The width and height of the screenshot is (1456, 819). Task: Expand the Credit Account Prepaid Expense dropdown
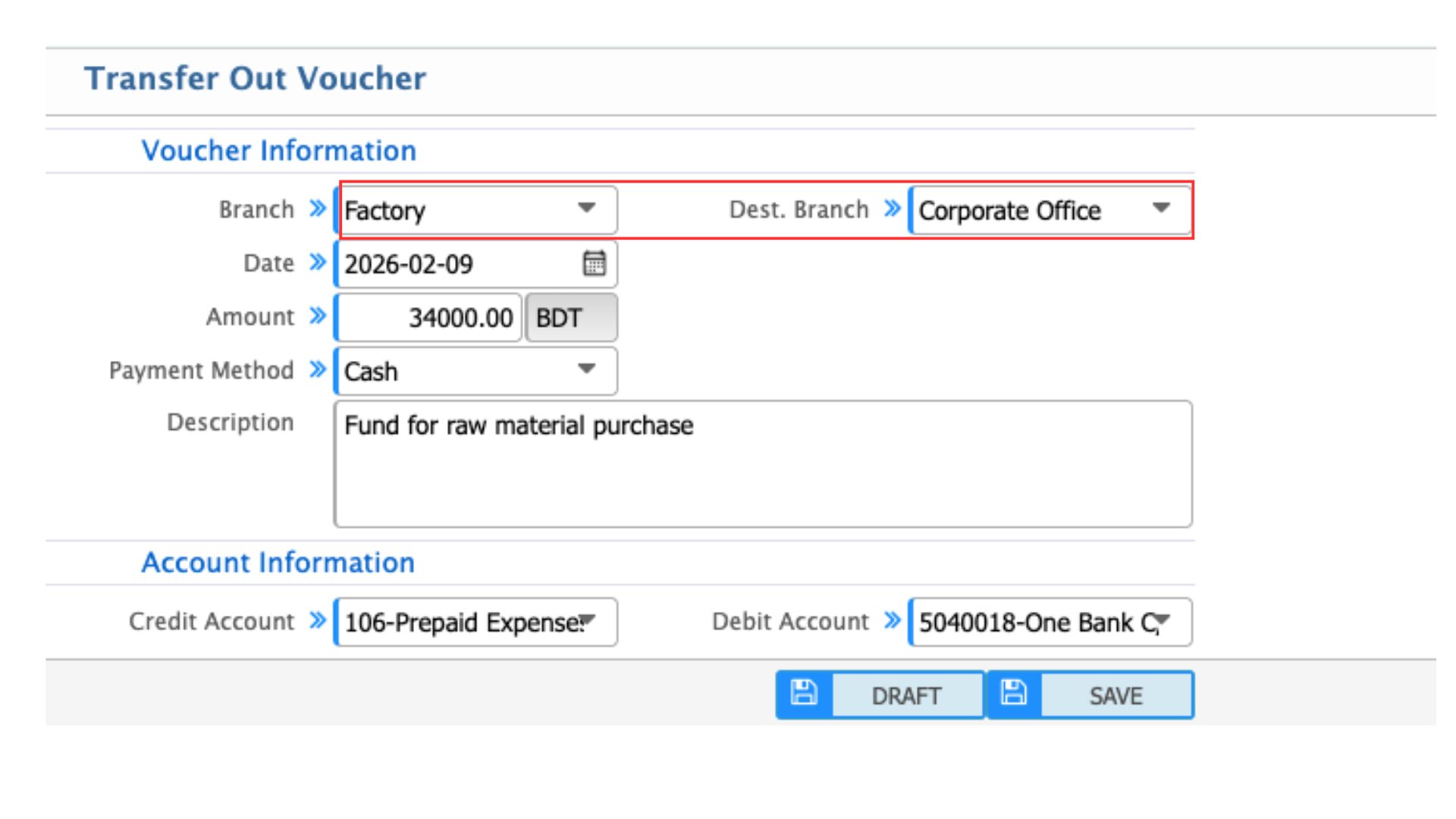click(476, 623)
